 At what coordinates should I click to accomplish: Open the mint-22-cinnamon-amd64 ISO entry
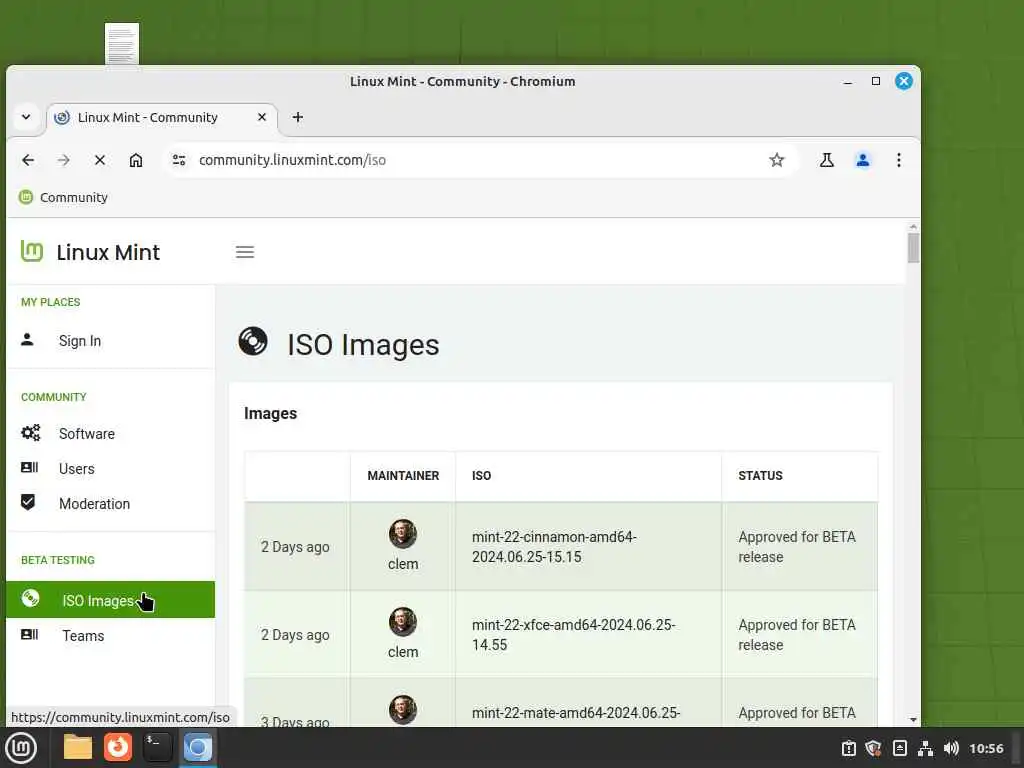[x=554, y=547]
